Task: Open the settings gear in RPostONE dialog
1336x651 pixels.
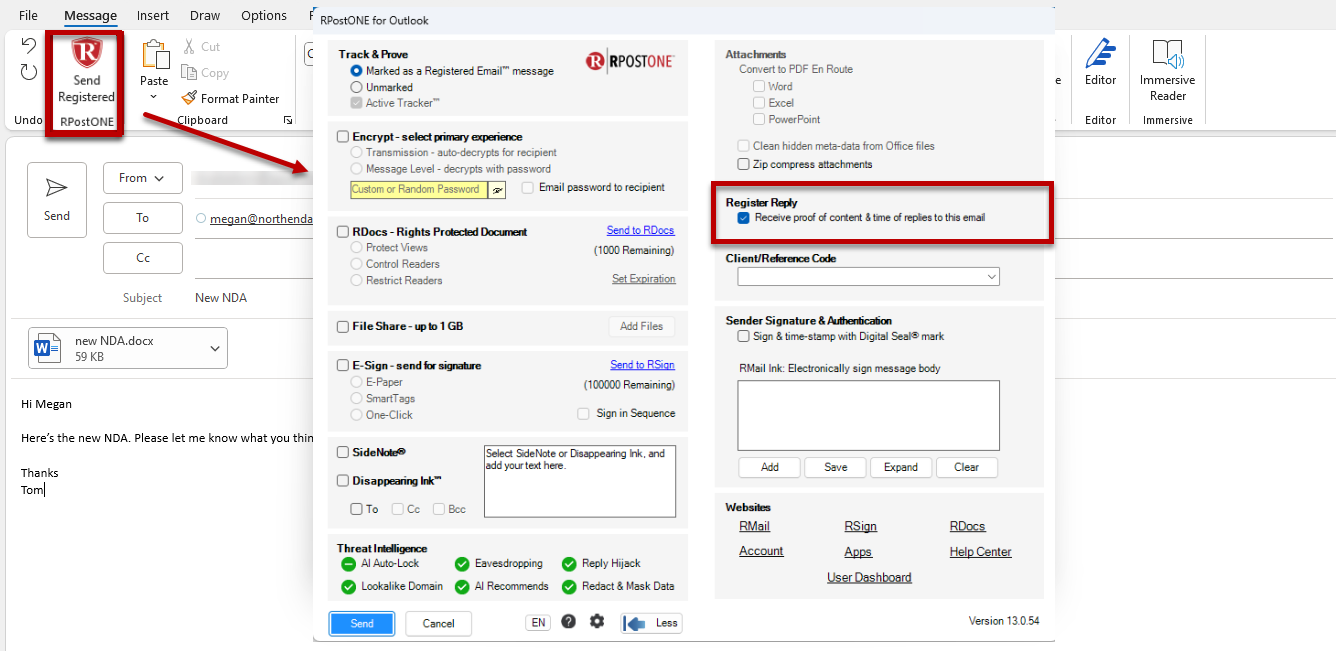Action: click(597, 621)
